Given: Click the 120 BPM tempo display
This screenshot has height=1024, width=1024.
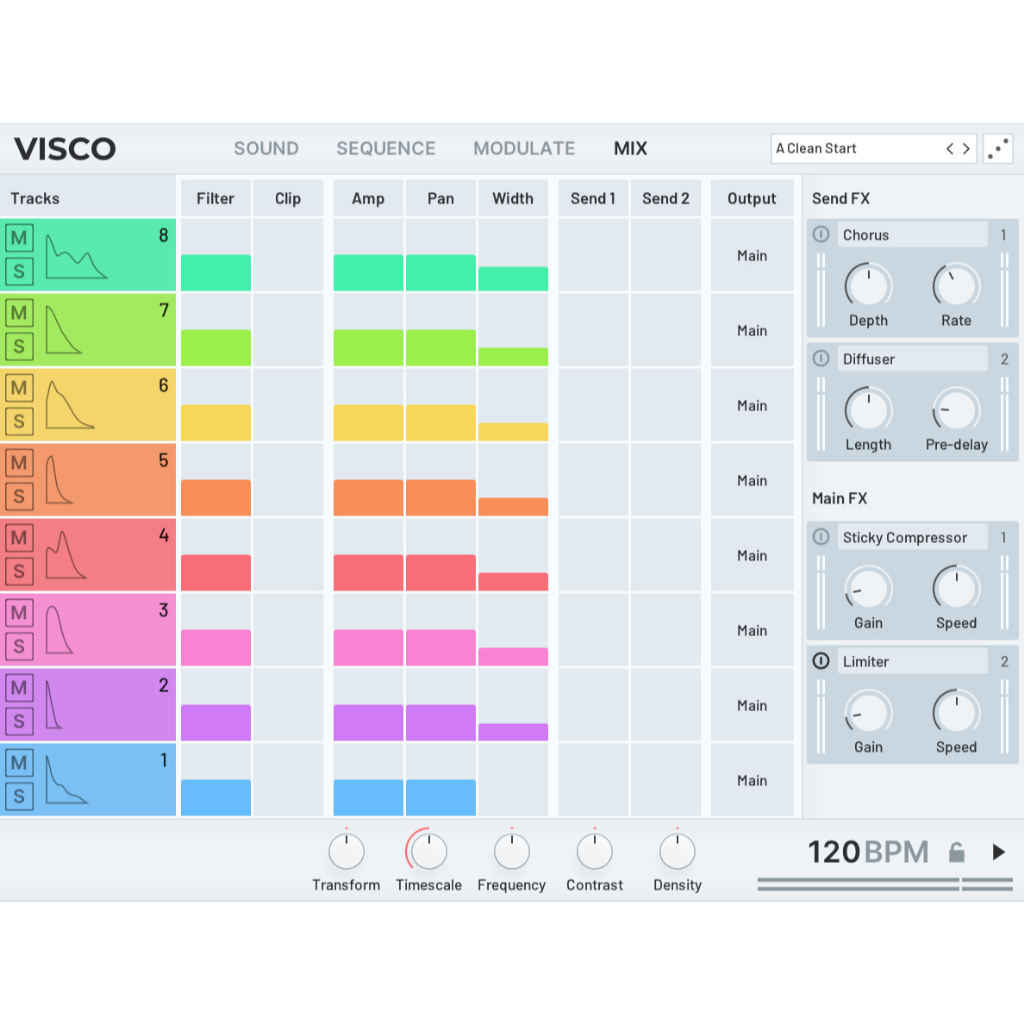Looking at the screenshot, I should 868,852.
